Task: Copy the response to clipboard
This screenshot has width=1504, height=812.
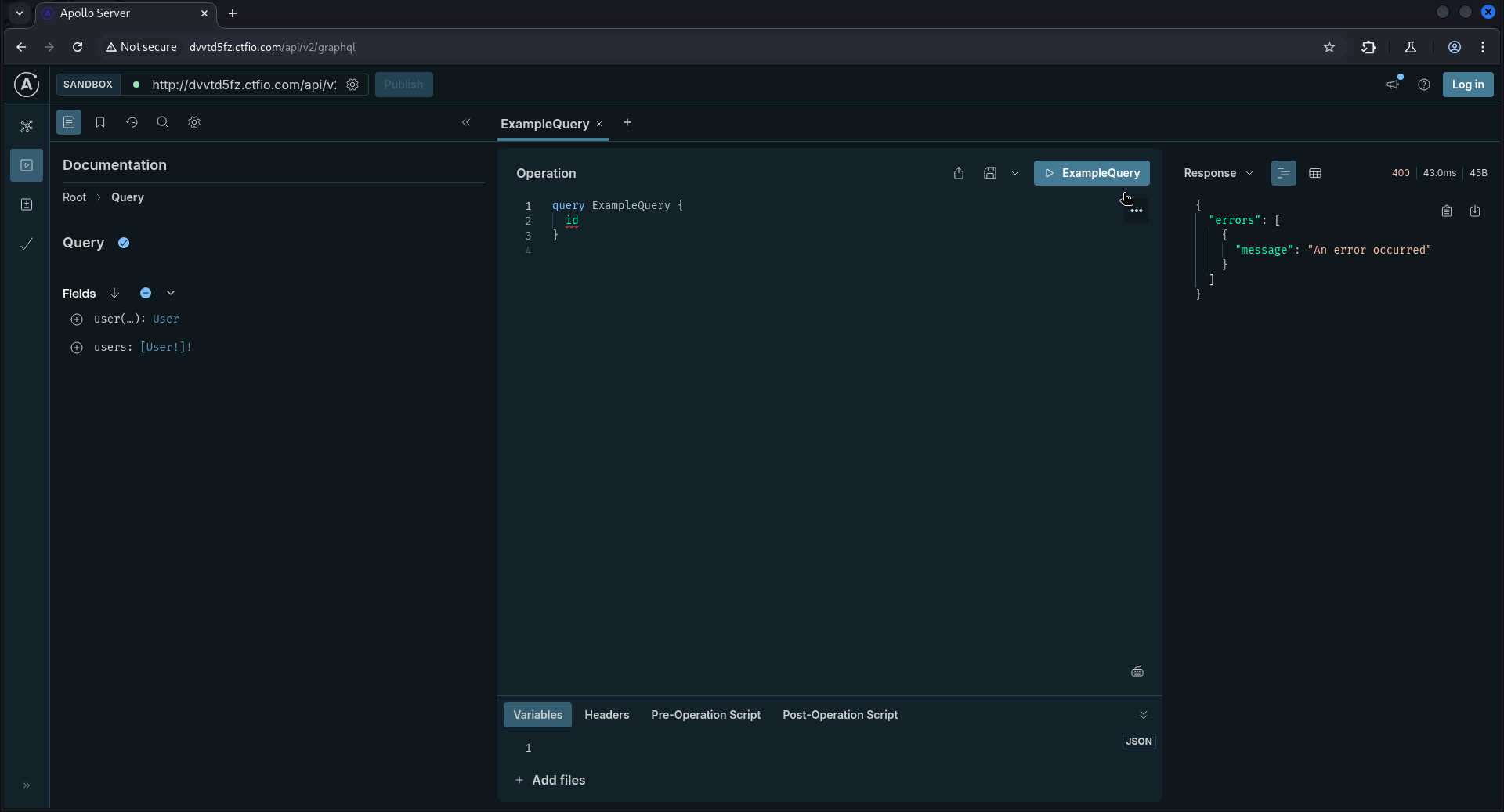Action: [x=1447, y=211]
